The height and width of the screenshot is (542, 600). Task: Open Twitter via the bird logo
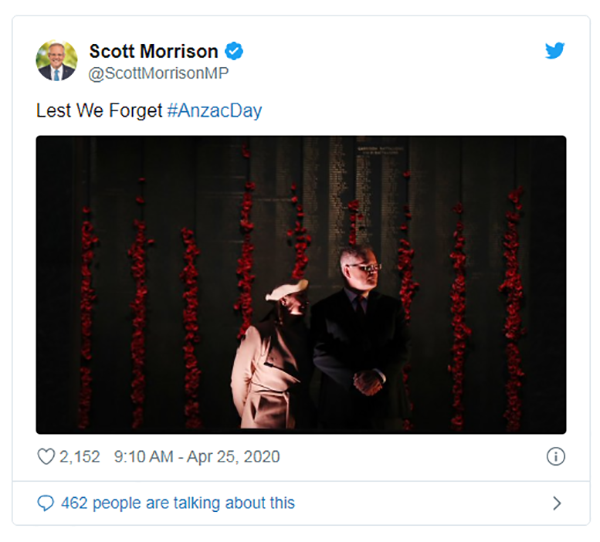pyautogui.click(x=555, y=51)
